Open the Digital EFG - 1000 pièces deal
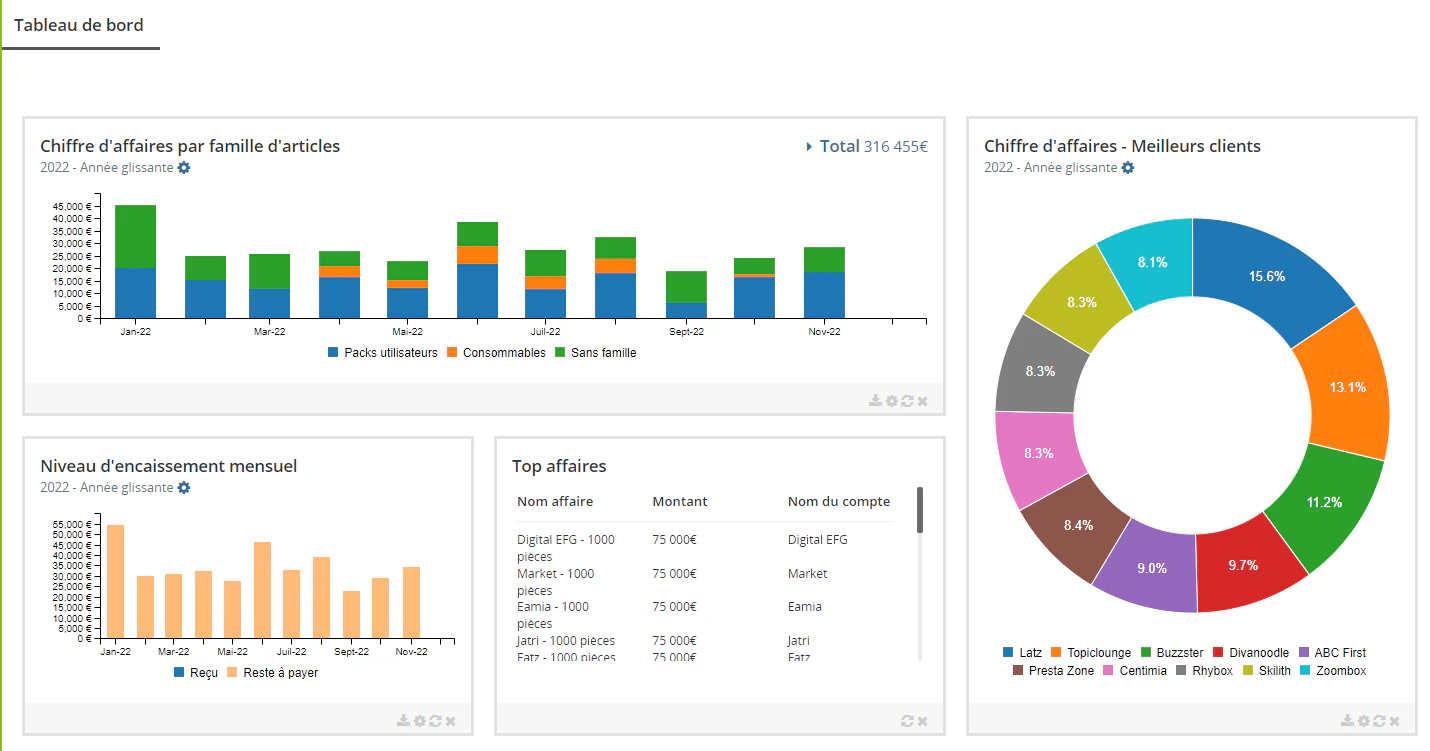 [x=566, y=548]
